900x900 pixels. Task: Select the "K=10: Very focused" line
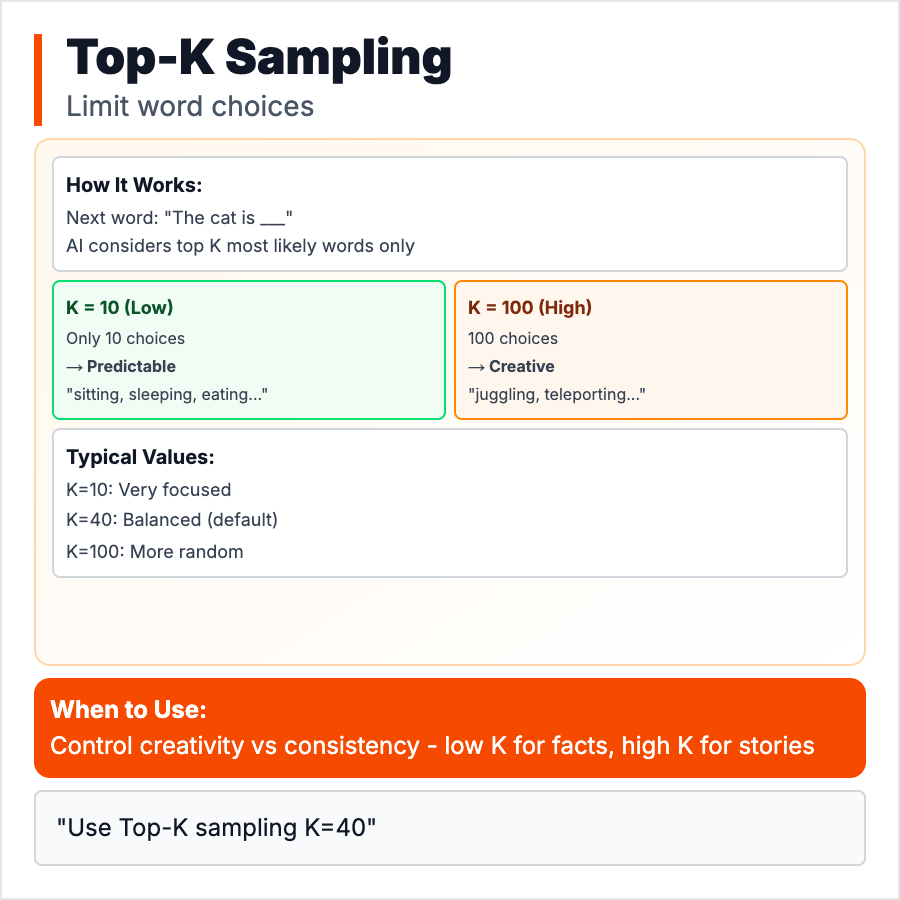pos(148,490)
